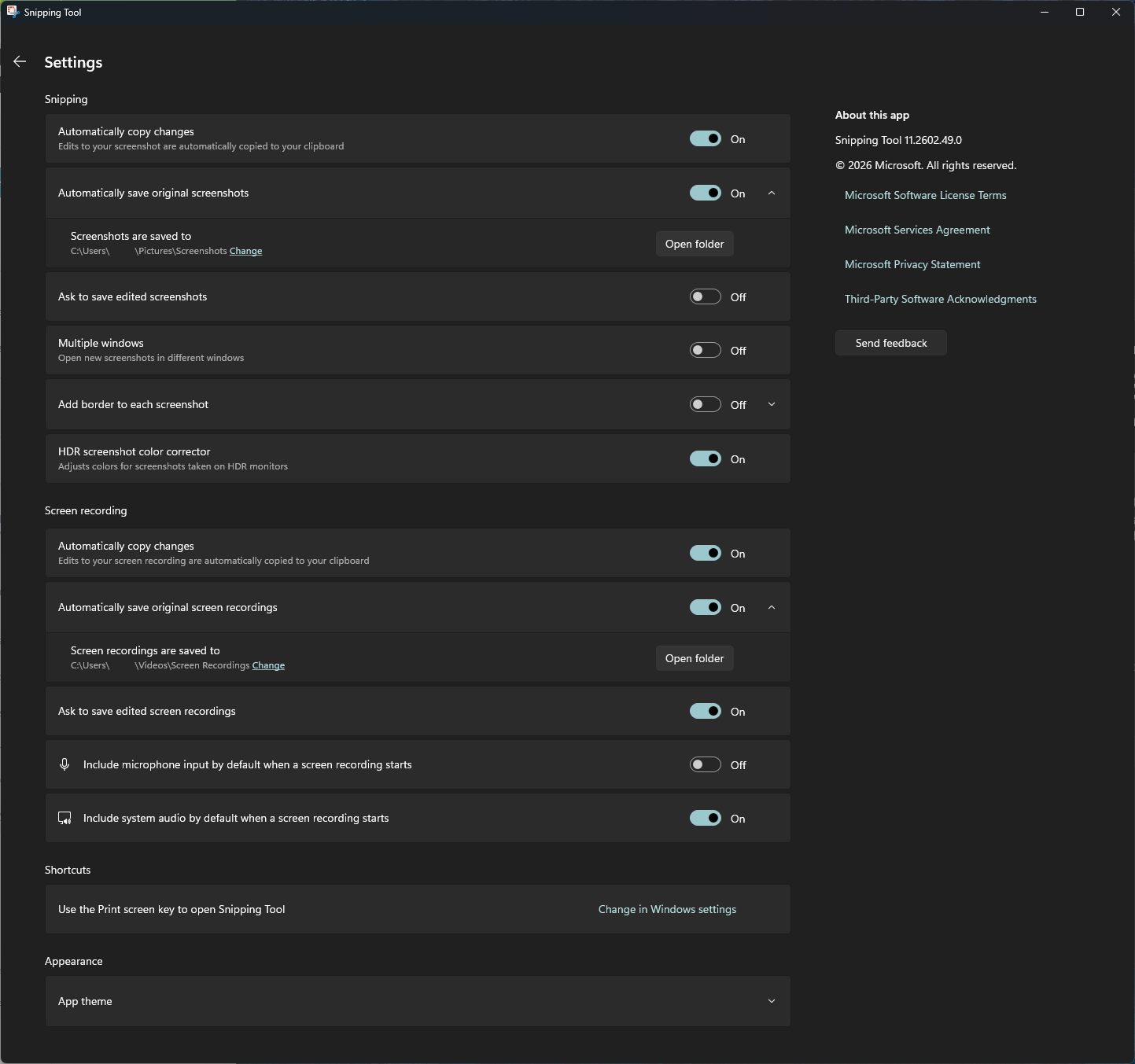Open the Microsoft Services Agreement link
1135x1064 pixels.
(917, 230)
